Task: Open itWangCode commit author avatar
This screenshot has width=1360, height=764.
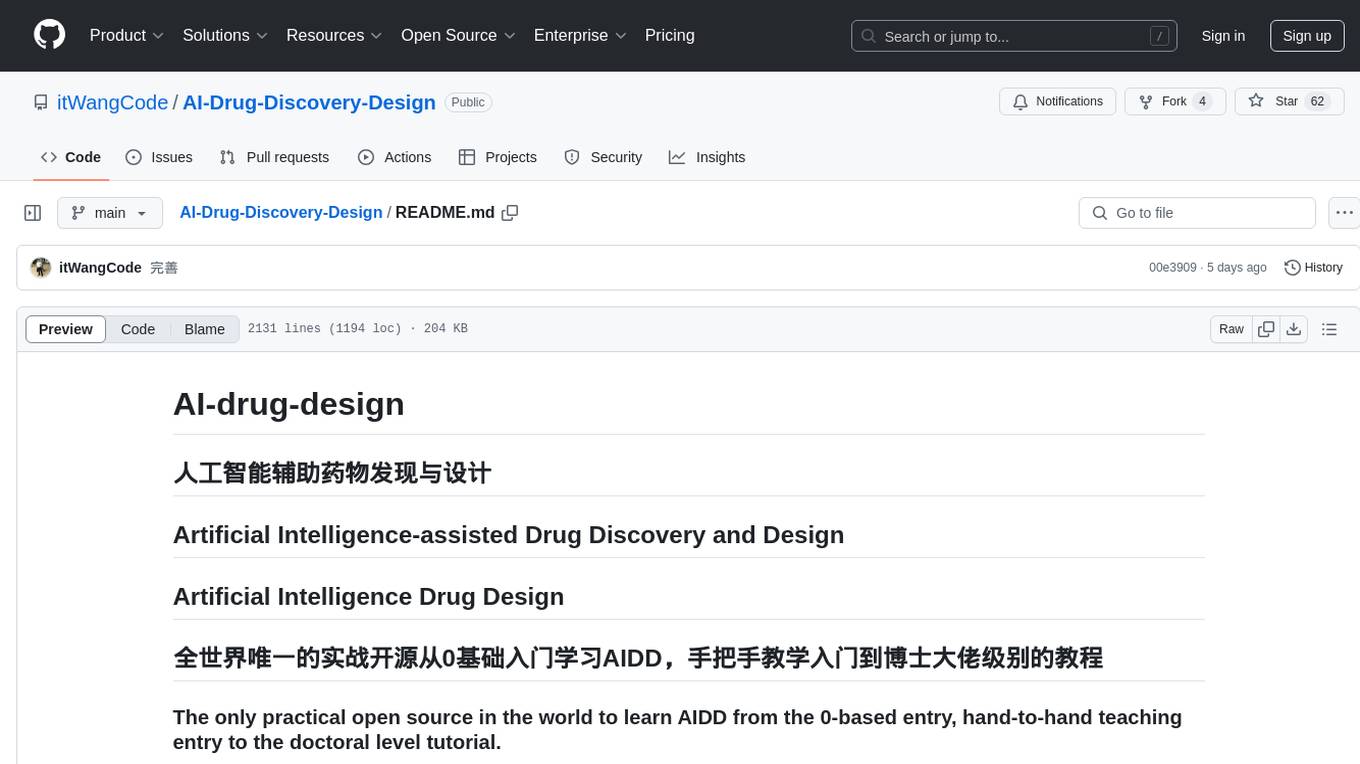Action: [x=41, y=267]
